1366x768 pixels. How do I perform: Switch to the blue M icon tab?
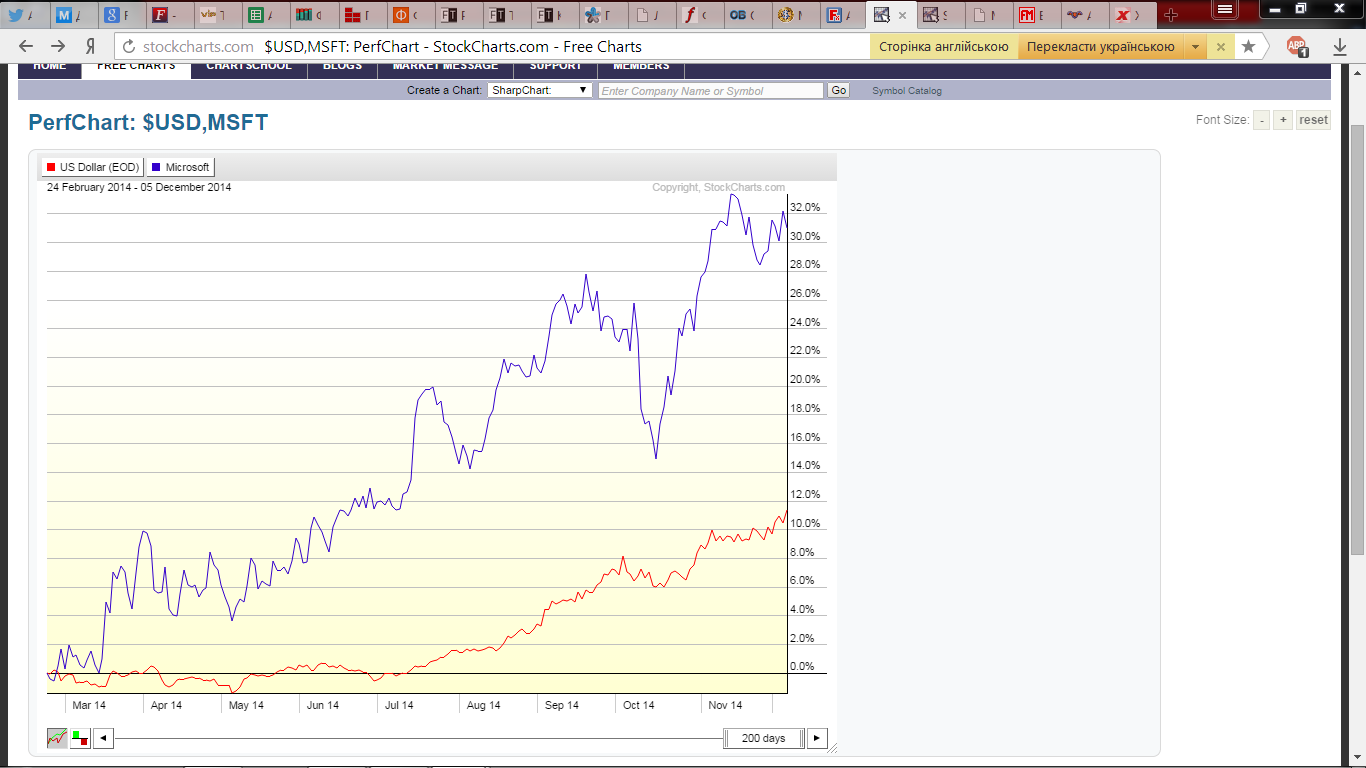pos(69,15)
